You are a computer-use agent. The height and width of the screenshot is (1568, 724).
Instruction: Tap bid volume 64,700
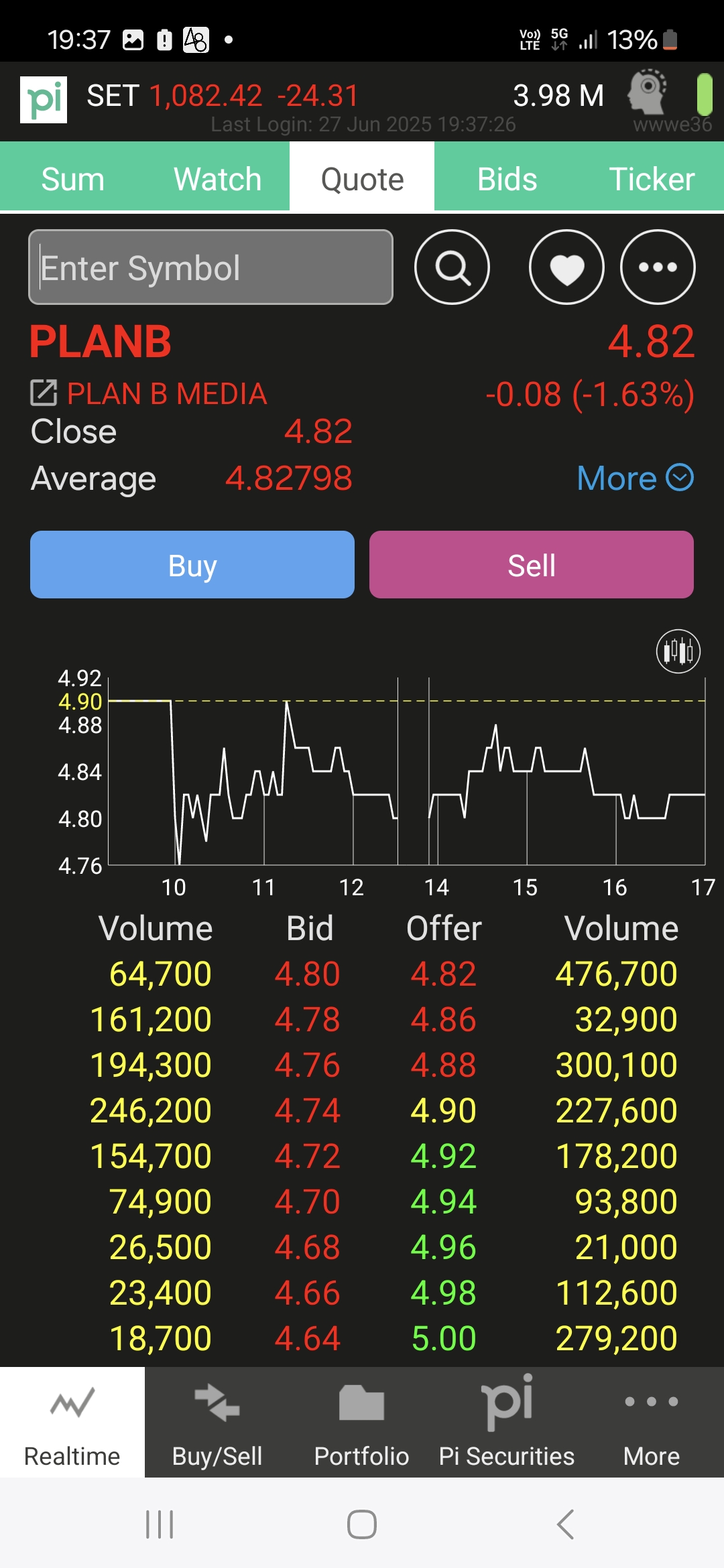pos(161,974)
